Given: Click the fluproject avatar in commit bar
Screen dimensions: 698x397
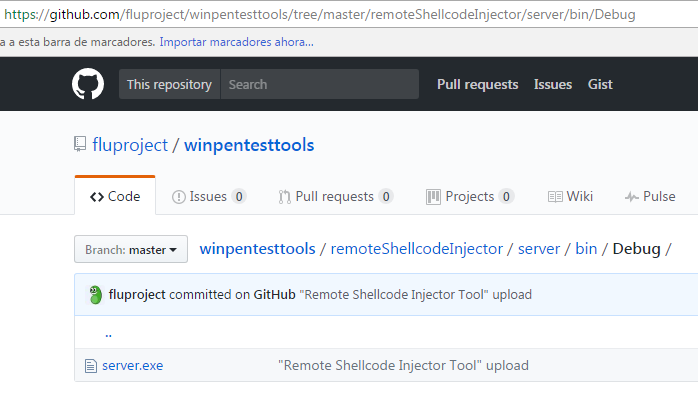Looking at the screenshot, I should tap(95, 295).
